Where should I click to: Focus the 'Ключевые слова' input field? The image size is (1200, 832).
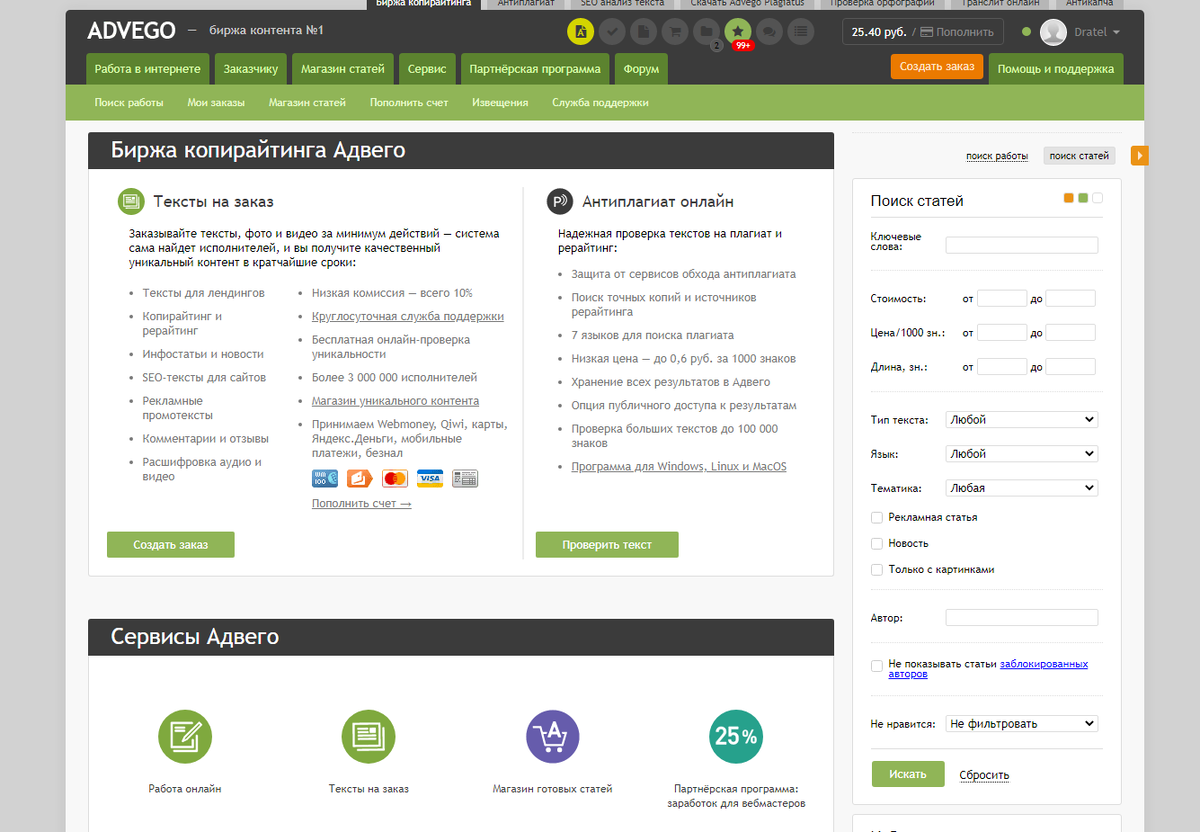1022,245
